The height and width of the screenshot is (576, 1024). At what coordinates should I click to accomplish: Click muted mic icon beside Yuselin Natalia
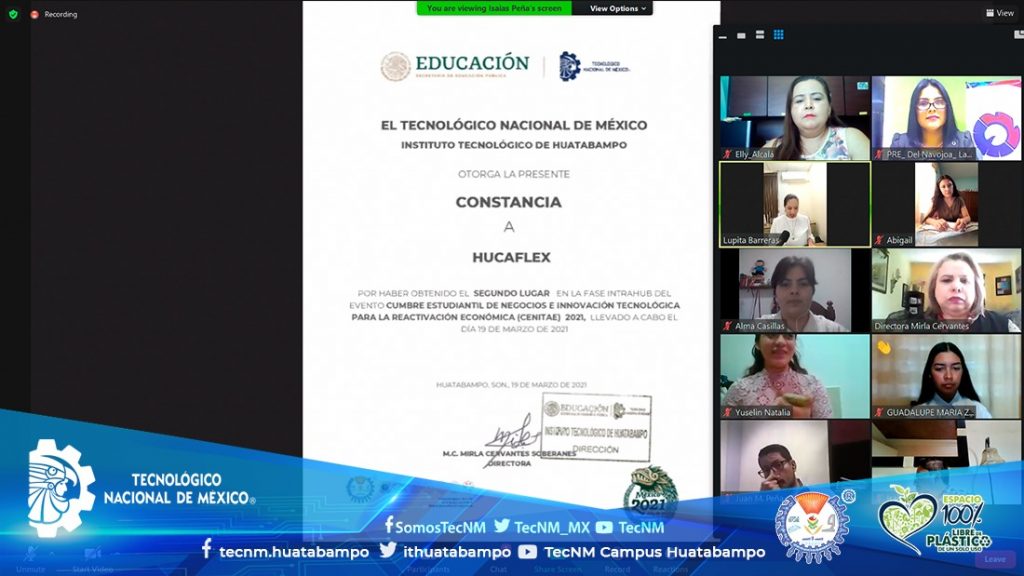[x=727, y=412]
